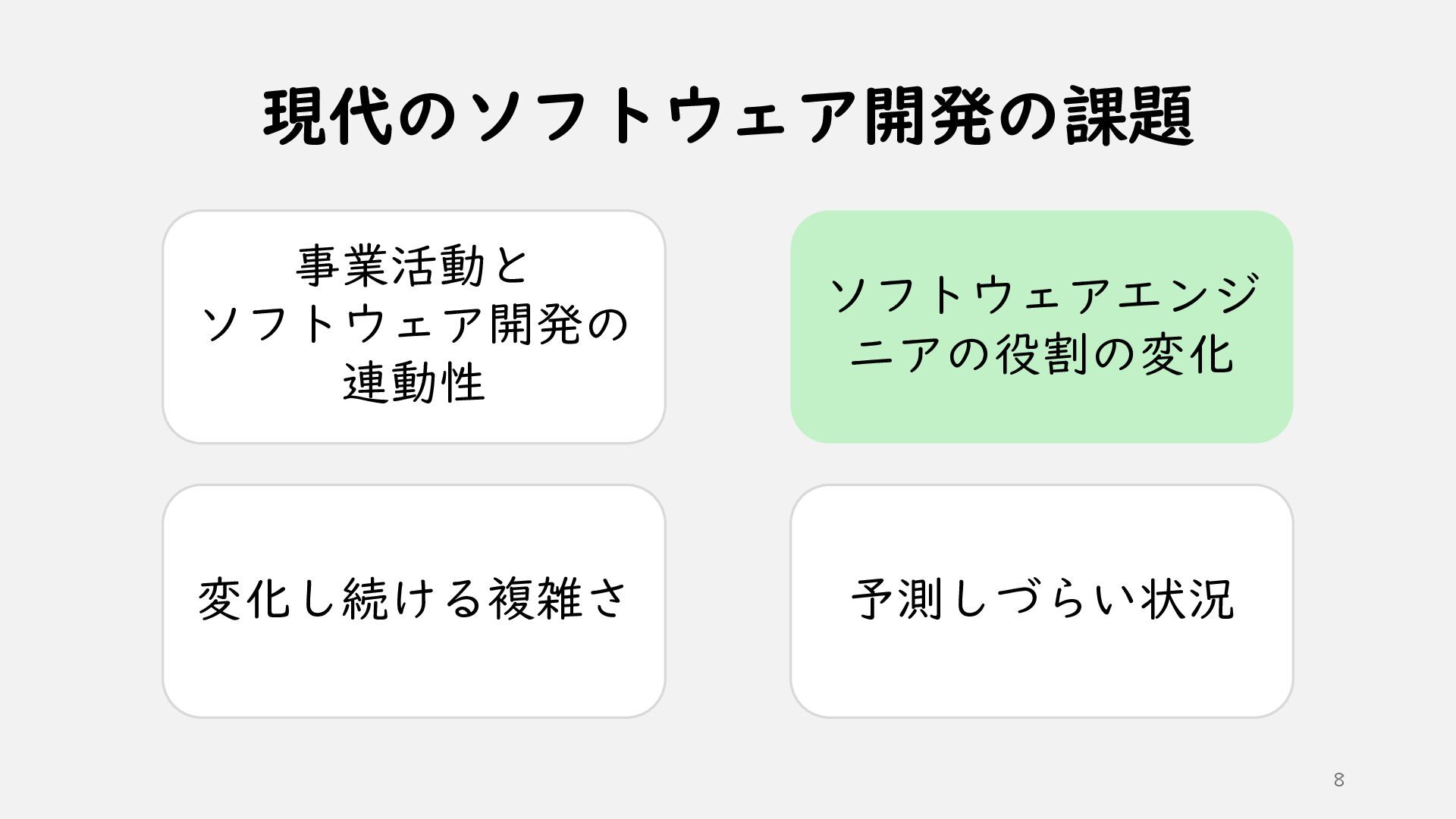Select the 予測しづらい状況 card

point(1041,601)
